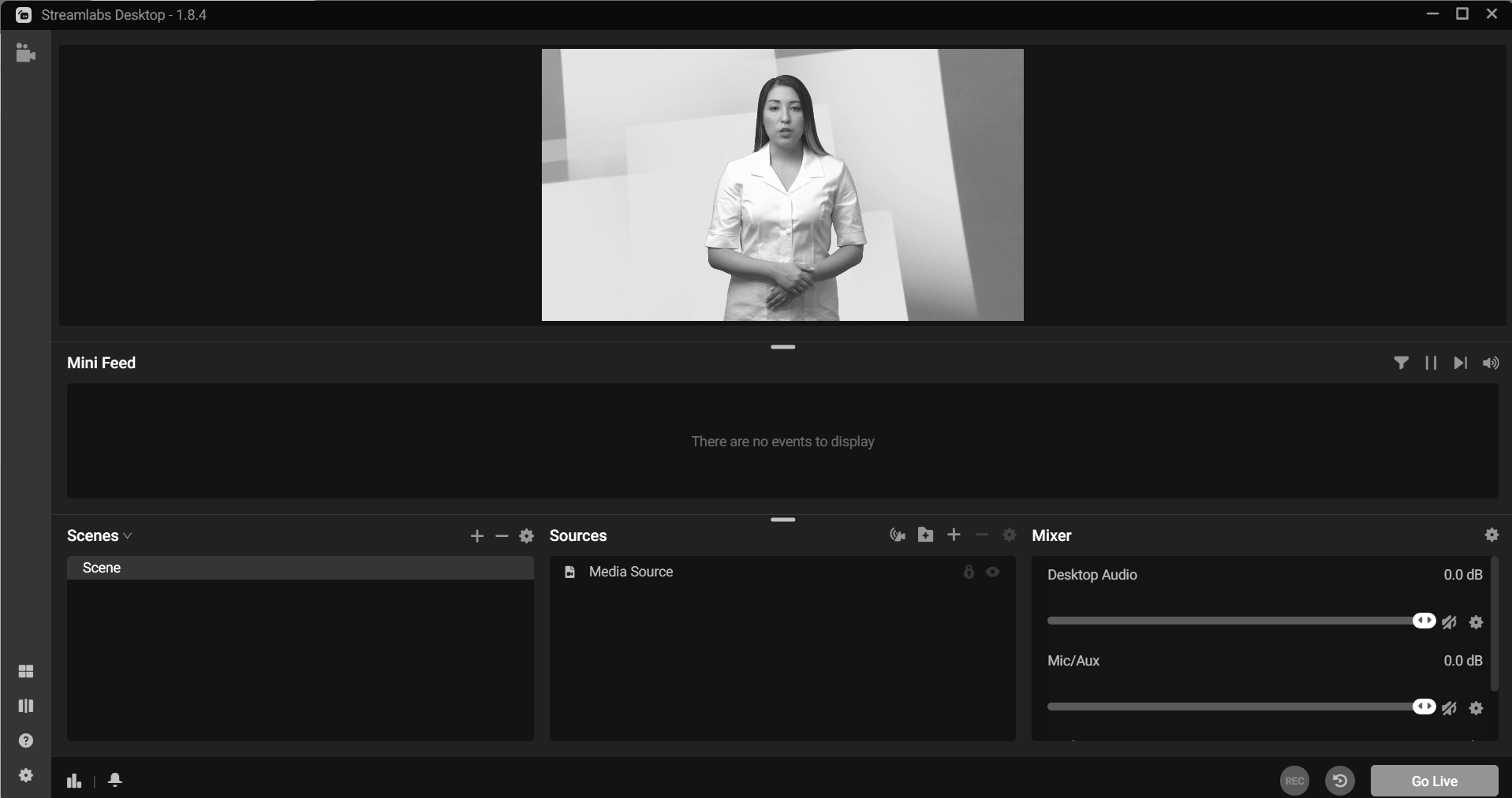Select the Scene item in Scenes list
Viewport: 1512px width, 798px height.
click(x=300, y=568)
